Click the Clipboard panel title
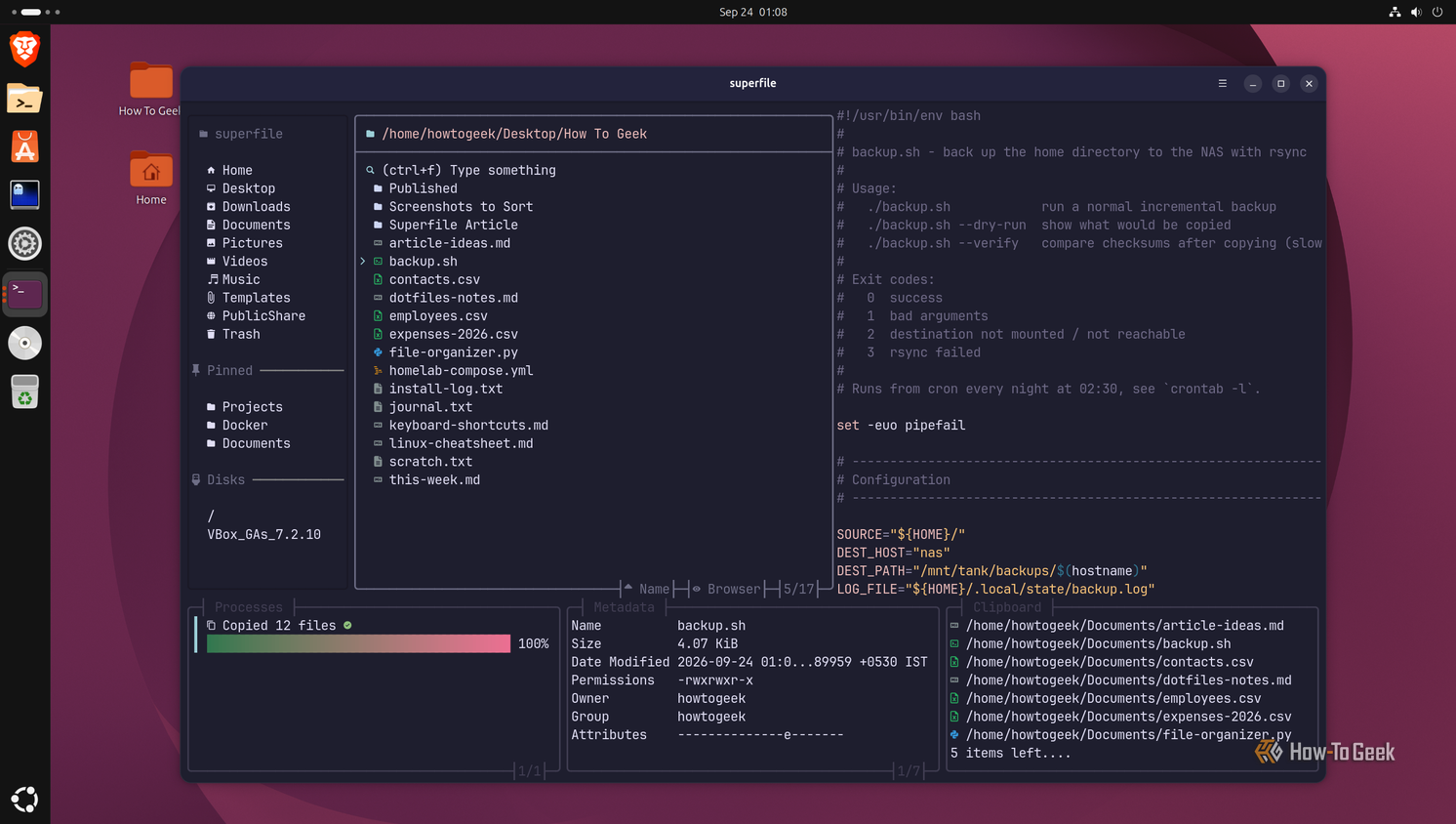The image size is (1456, 824). 1007,607
